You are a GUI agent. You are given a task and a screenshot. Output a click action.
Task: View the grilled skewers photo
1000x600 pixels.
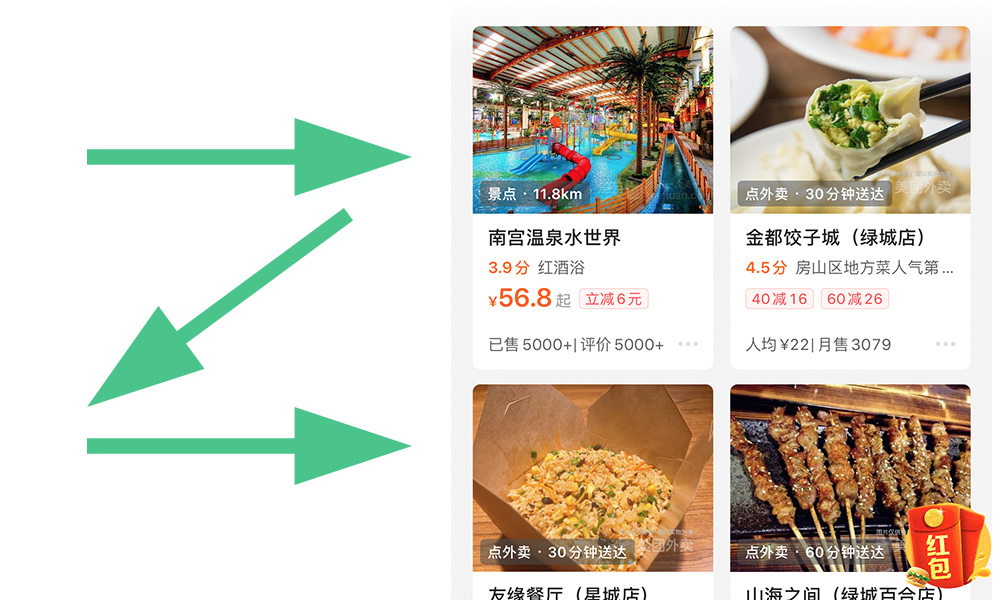[x=850, y=478]
